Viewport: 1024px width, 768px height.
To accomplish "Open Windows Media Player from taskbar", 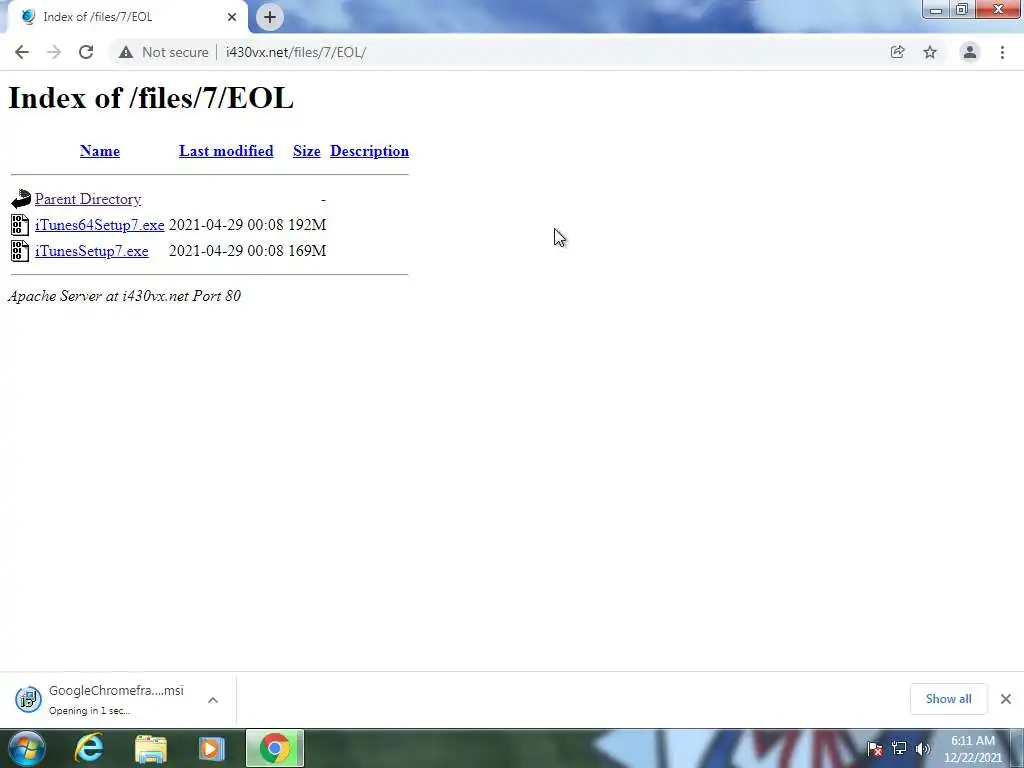I will pos(211,749).
